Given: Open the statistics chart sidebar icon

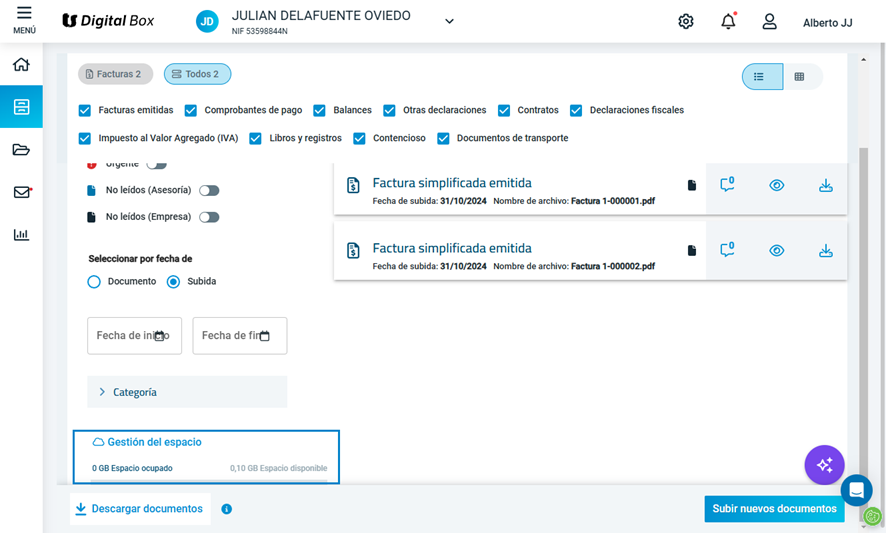Looking at the screenshot, I should (x=21, y=235).
